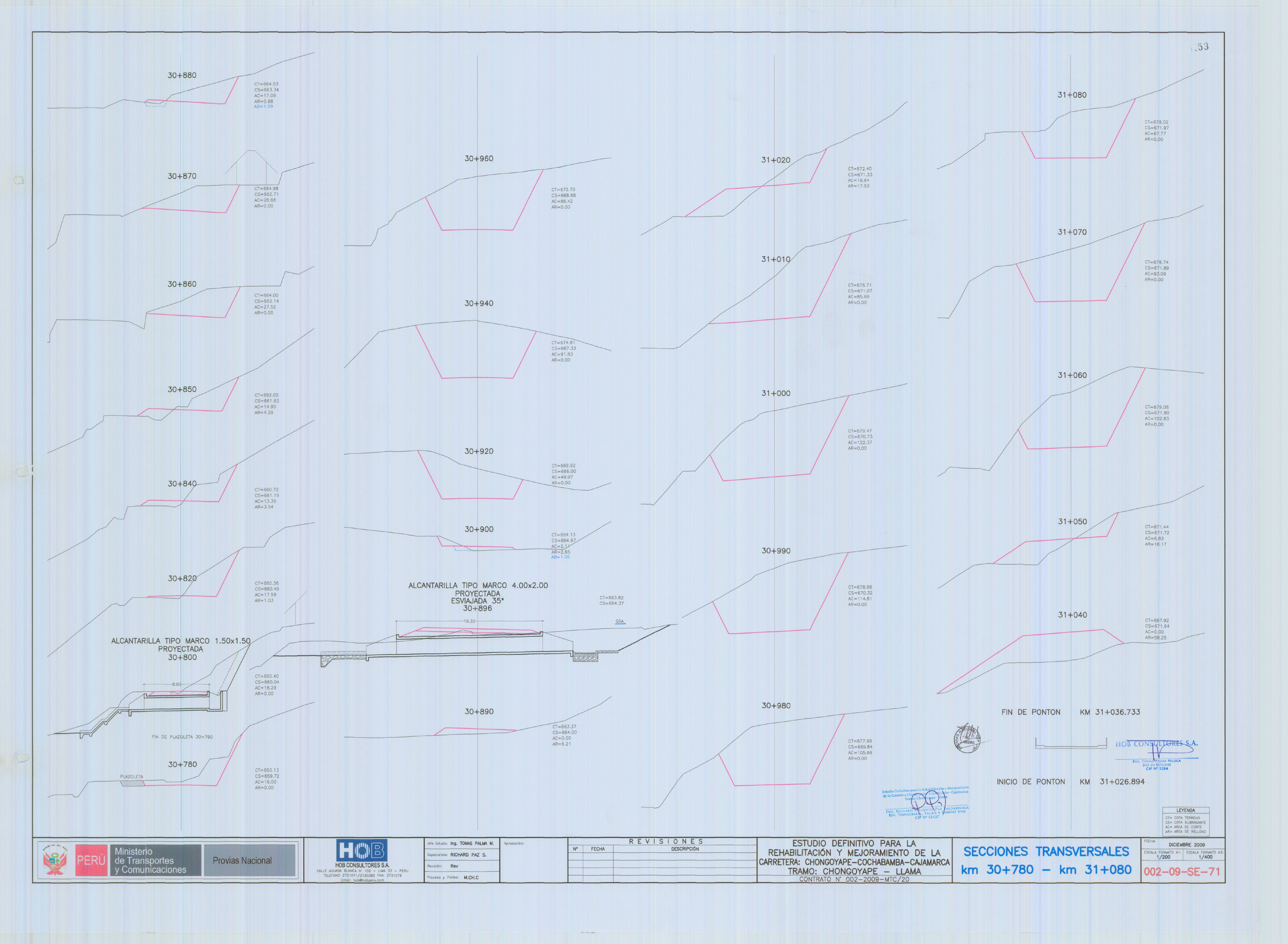
Task: Click the section label 30+840
Action: coord(182,483)
